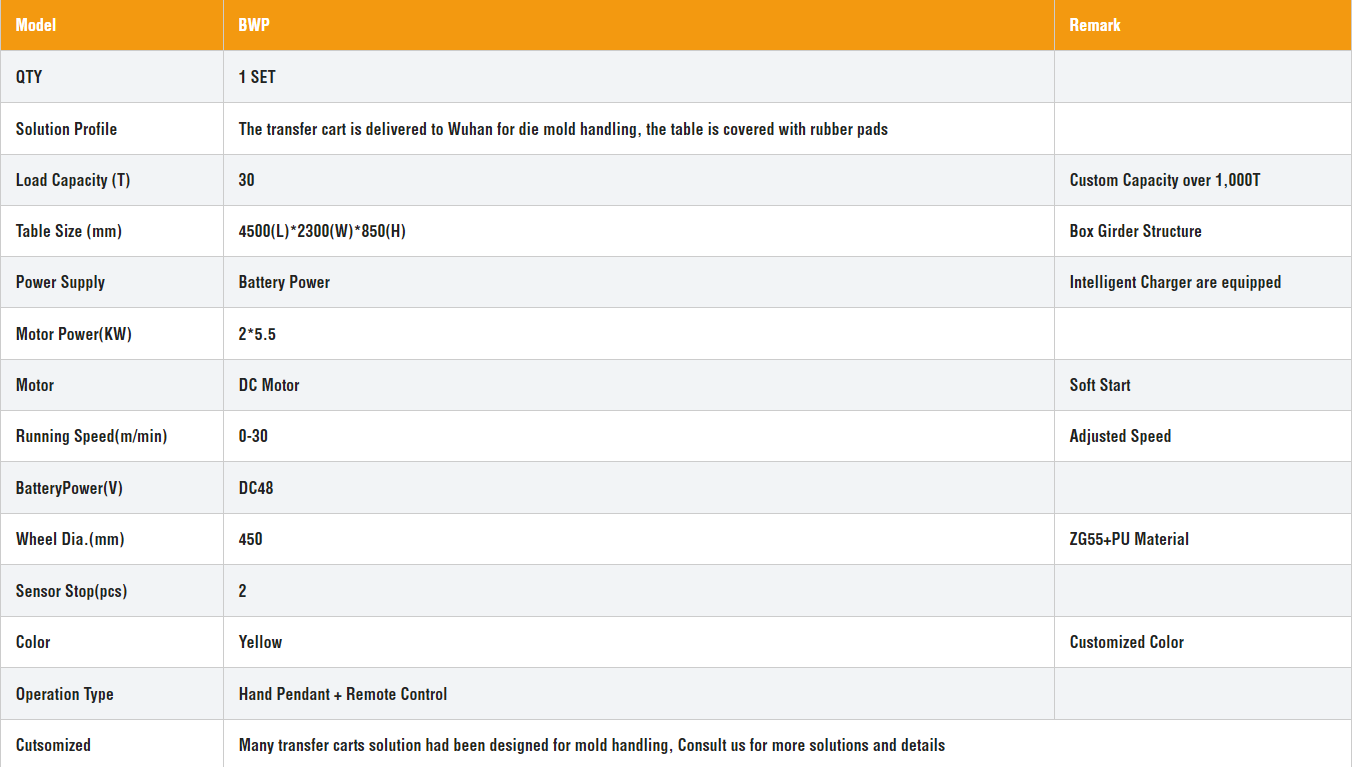Select the Yellow color value
Image resolution: width=1353 pixels, height=767 pixels.
[260, 642]
